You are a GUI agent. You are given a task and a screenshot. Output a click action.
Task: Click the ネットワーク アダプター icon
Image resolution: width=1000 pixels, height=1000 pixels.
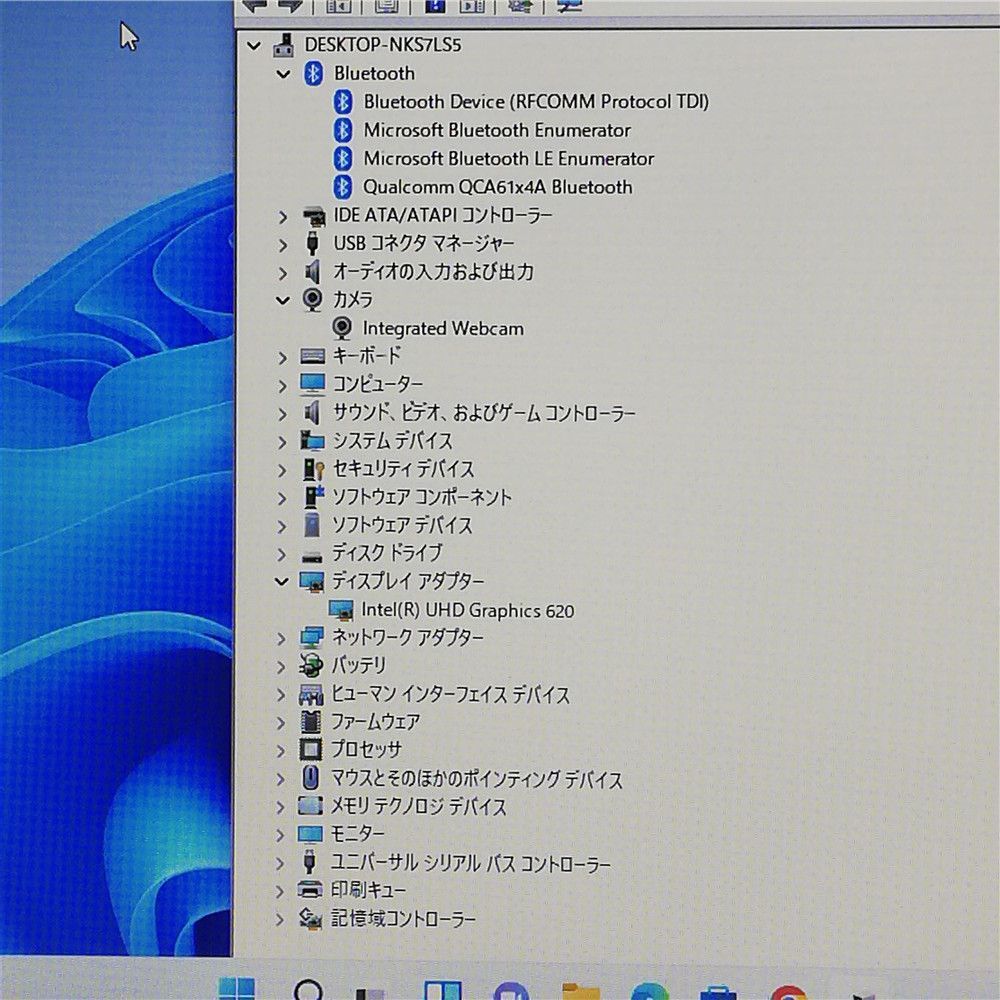[311, 638]
